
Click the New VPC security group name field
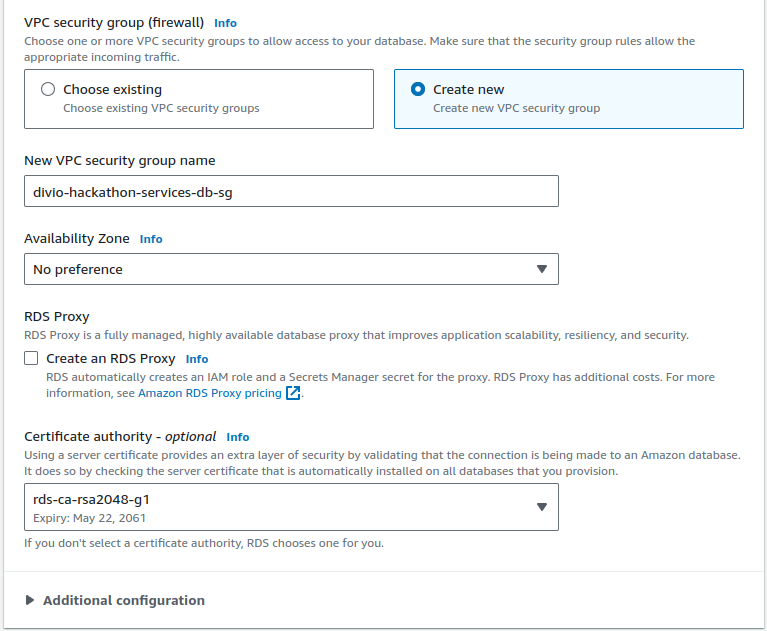[290, 191]
